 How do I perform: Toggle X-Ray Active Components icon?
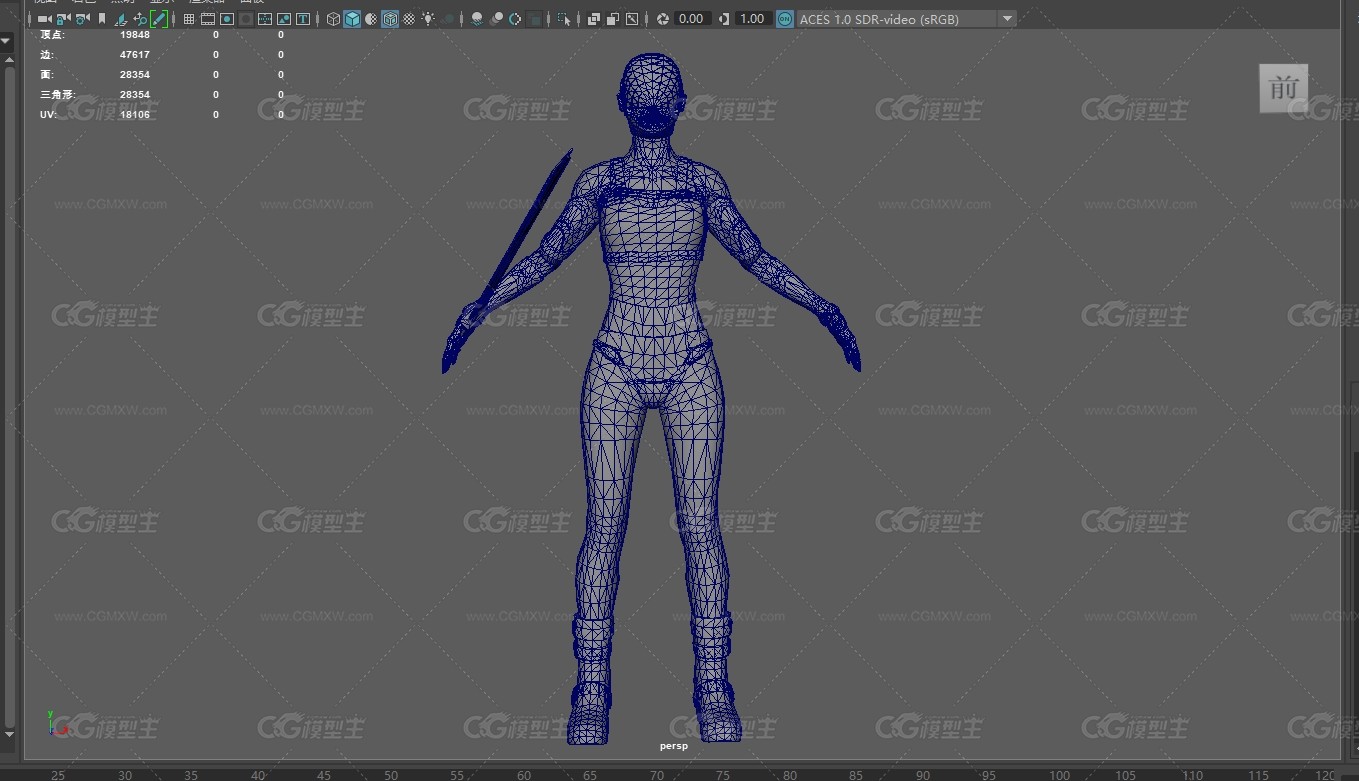pyautogui.click(x=612, y=19)
